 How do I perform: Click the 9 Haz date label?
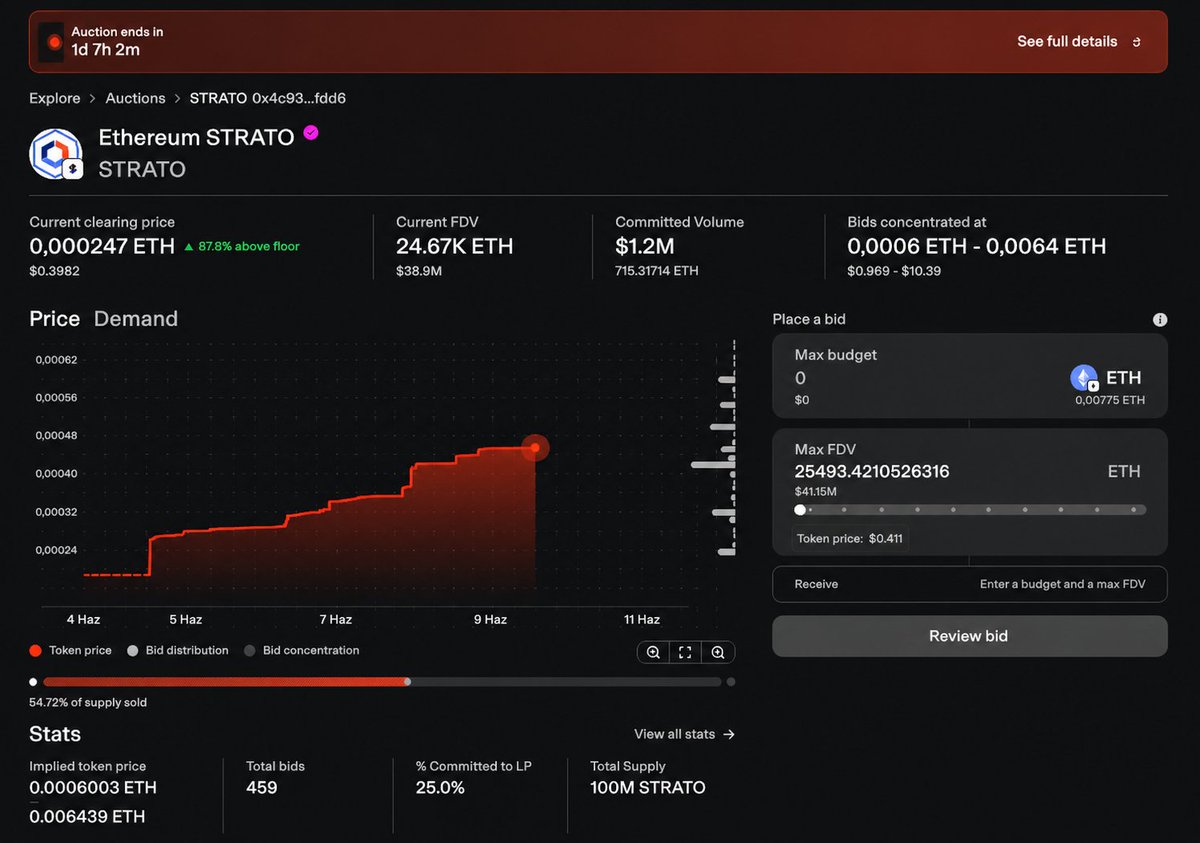[490, 619]
